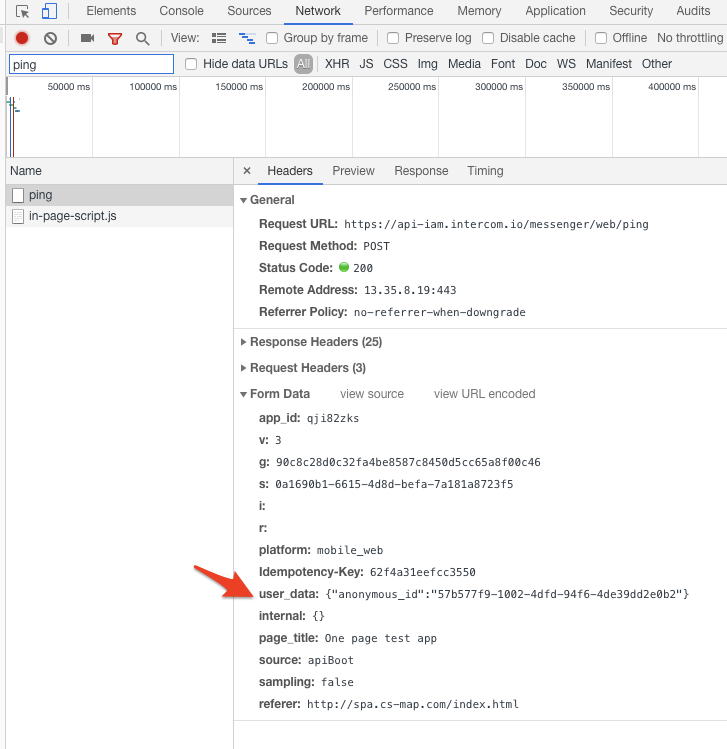This screenshot has height=749, width=727.
Task: Collapse the General section
Action: click(x=244, y=200)
